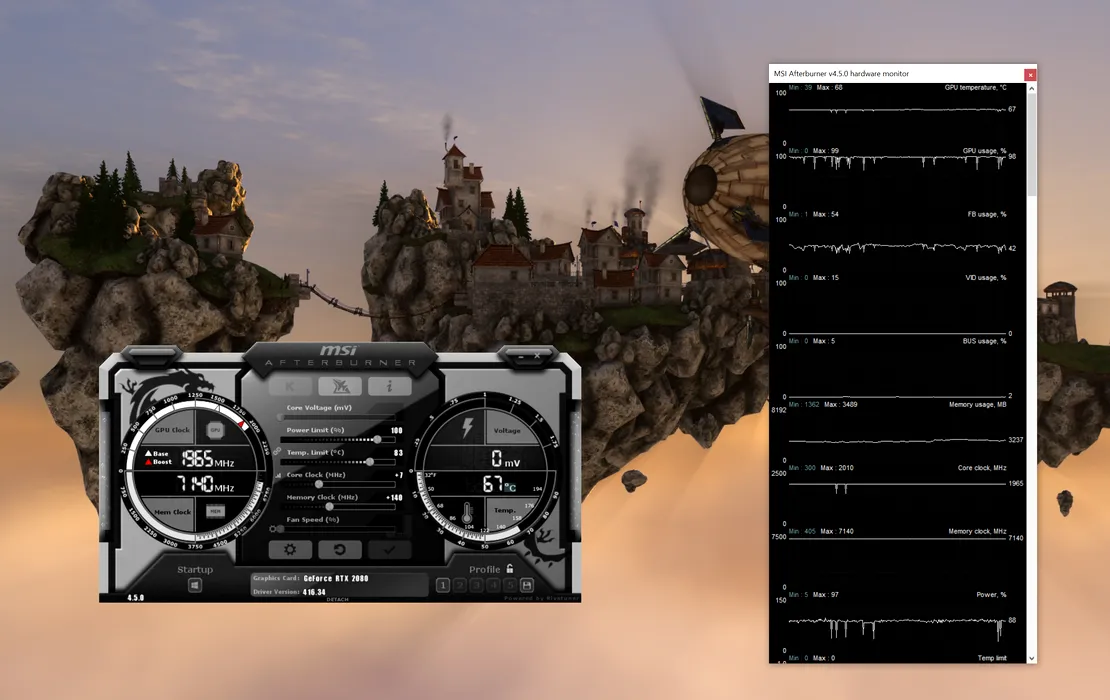Screen dimensions: 1110x700
Task: Click the Core Clock offset +7
Action: pyautogui.click(x=399, y=475)
